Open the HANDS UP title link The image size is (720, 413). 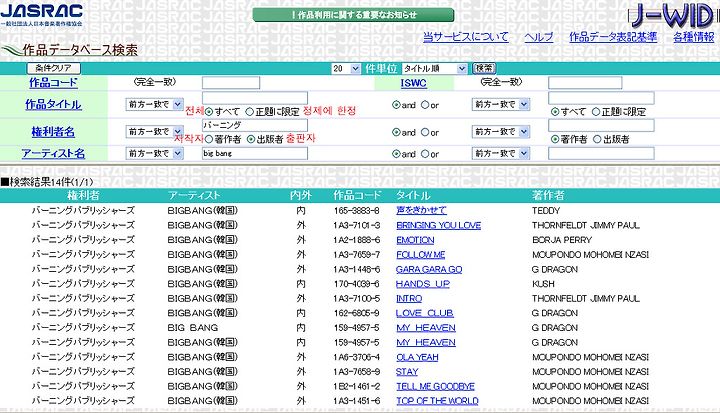[x=423, y=284]
